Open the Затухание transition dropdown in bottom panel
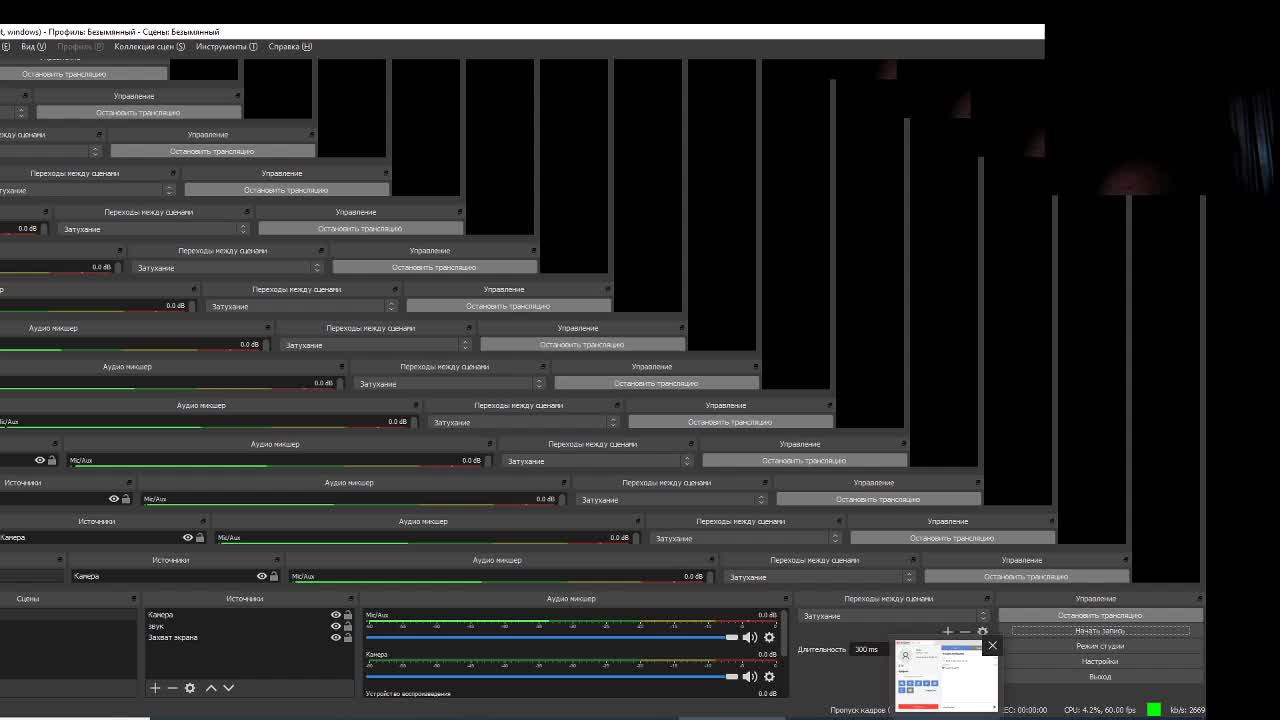 pyautogui.click(x=893, y=616)
